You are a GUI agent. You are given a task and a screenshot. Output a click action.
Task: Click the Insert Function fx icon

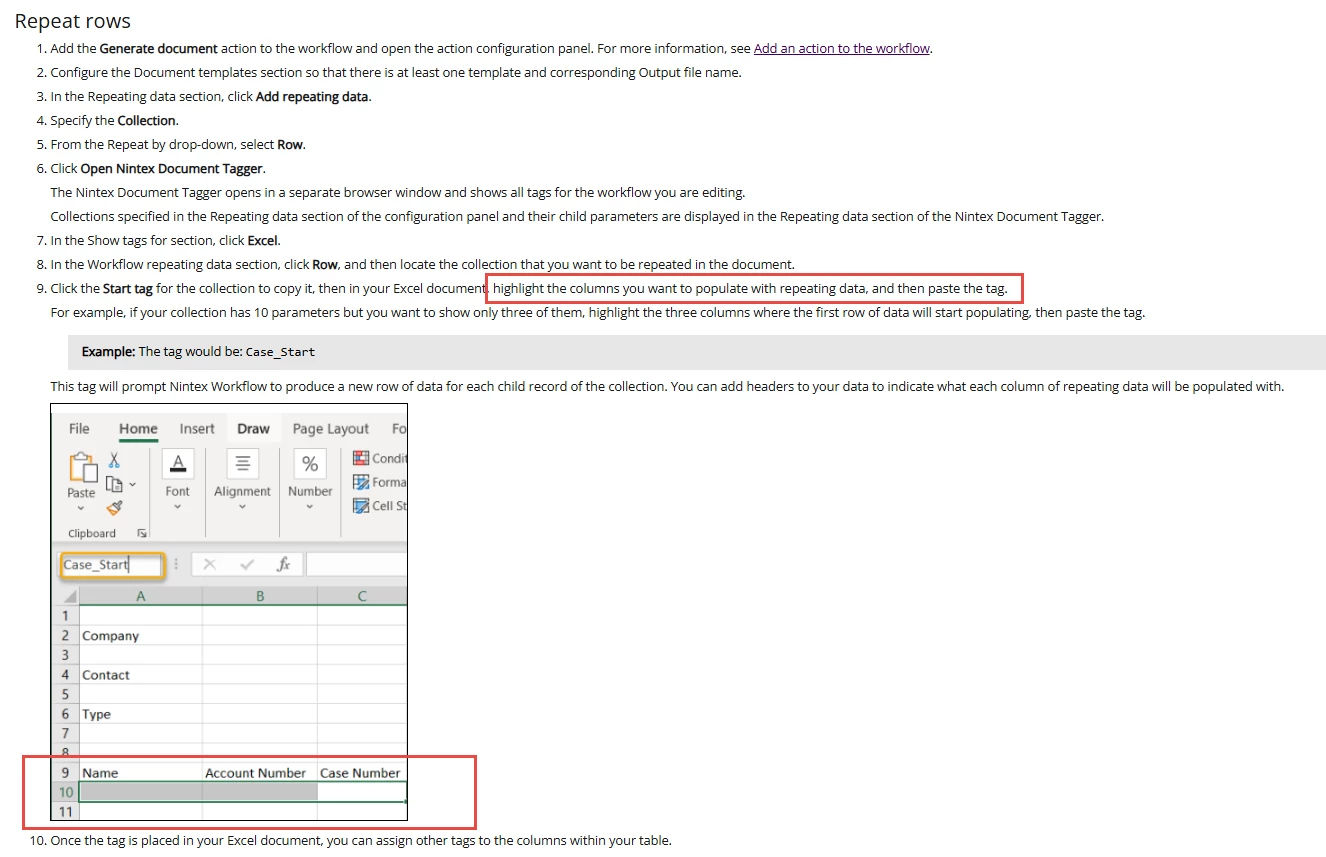coord(283,565)
